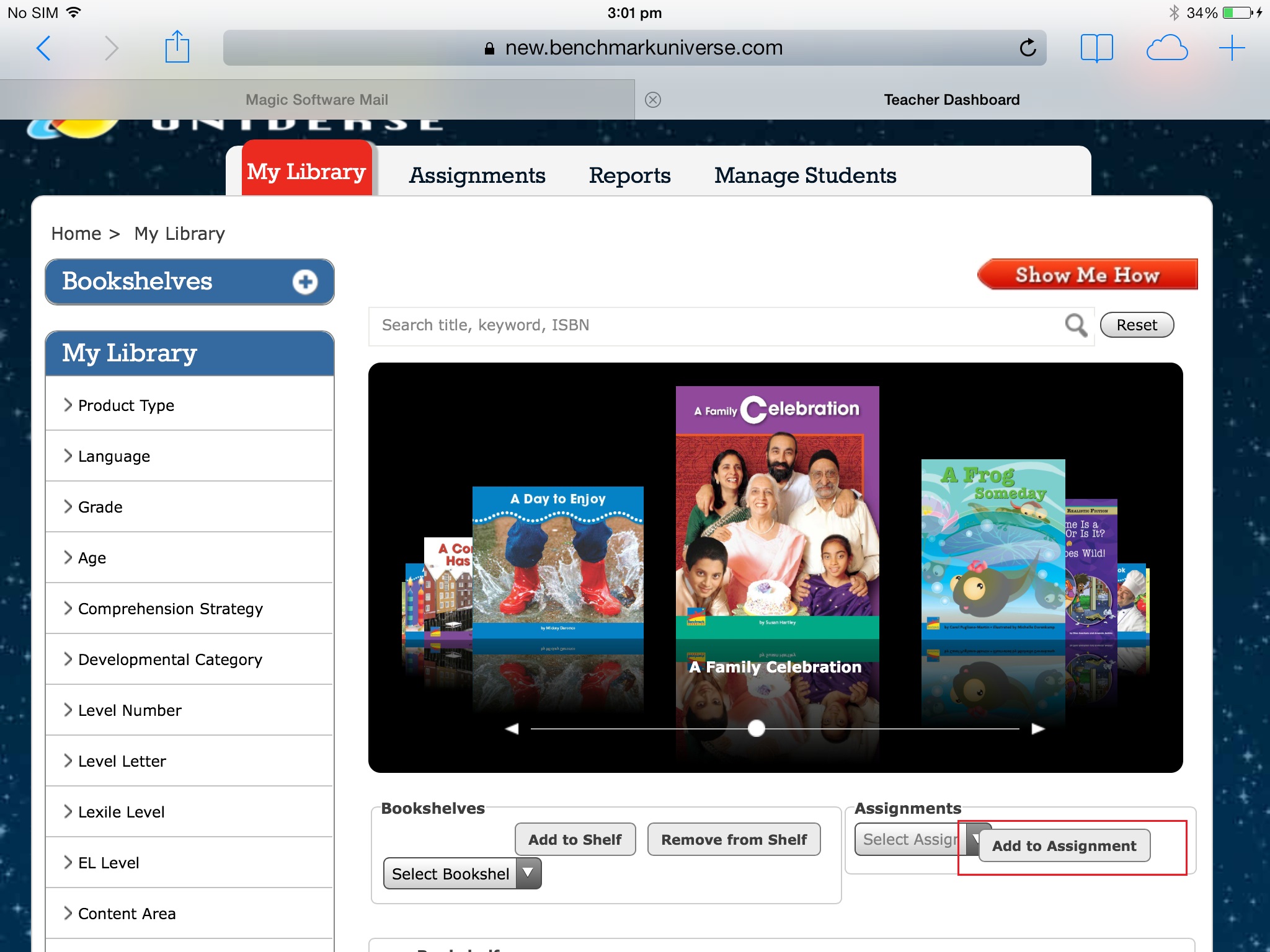Image resolution: width=1270 pixels, height=952 pixels.
Task: Click the search magnifier icon
Action: [x=1076, y=325]
